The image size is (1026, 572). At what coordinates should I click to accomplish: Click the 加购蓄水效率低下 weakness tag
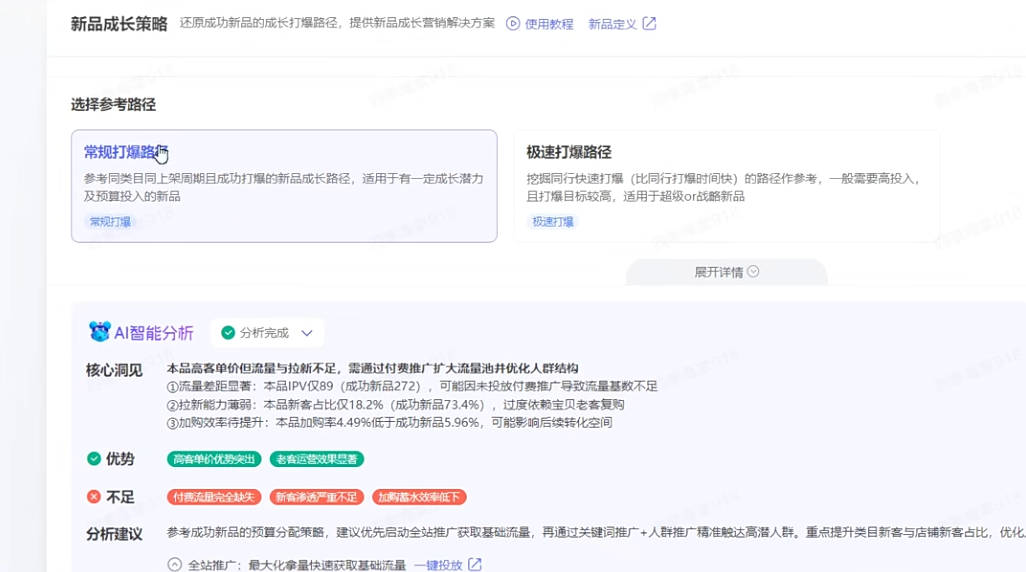click(x=419, y=497)
